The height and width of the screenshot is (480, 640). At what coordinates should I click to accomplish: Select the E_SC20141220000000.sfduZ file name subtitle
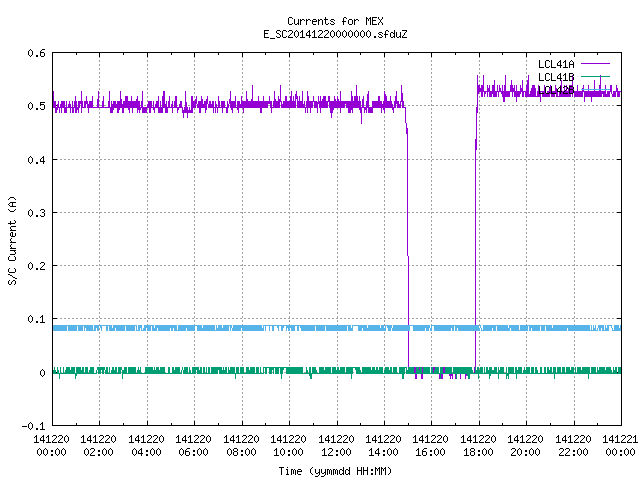(335, 34)
